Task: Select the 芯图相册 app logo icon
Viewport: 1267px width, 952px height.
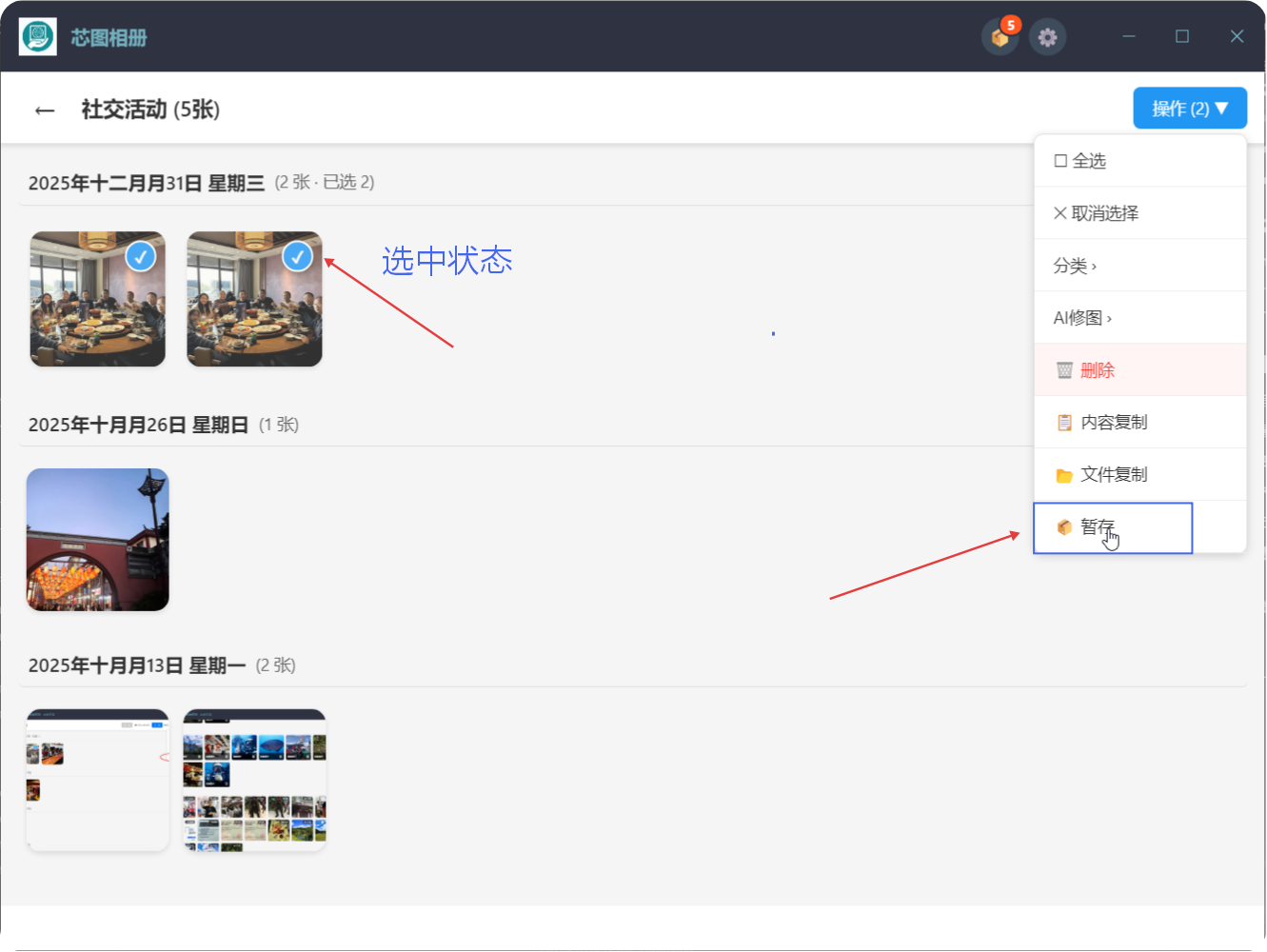Action: click(x=37, y=36)
